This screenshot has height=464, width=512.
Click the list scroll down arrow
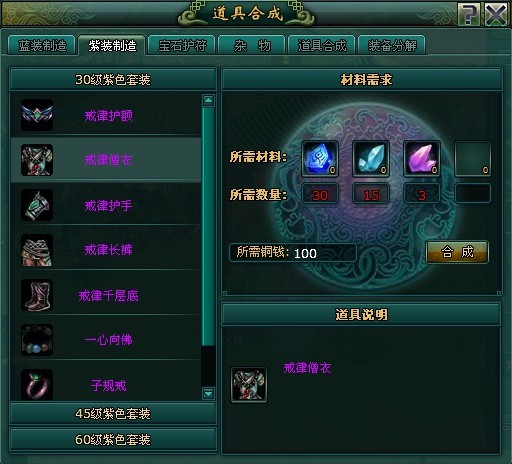209,394
